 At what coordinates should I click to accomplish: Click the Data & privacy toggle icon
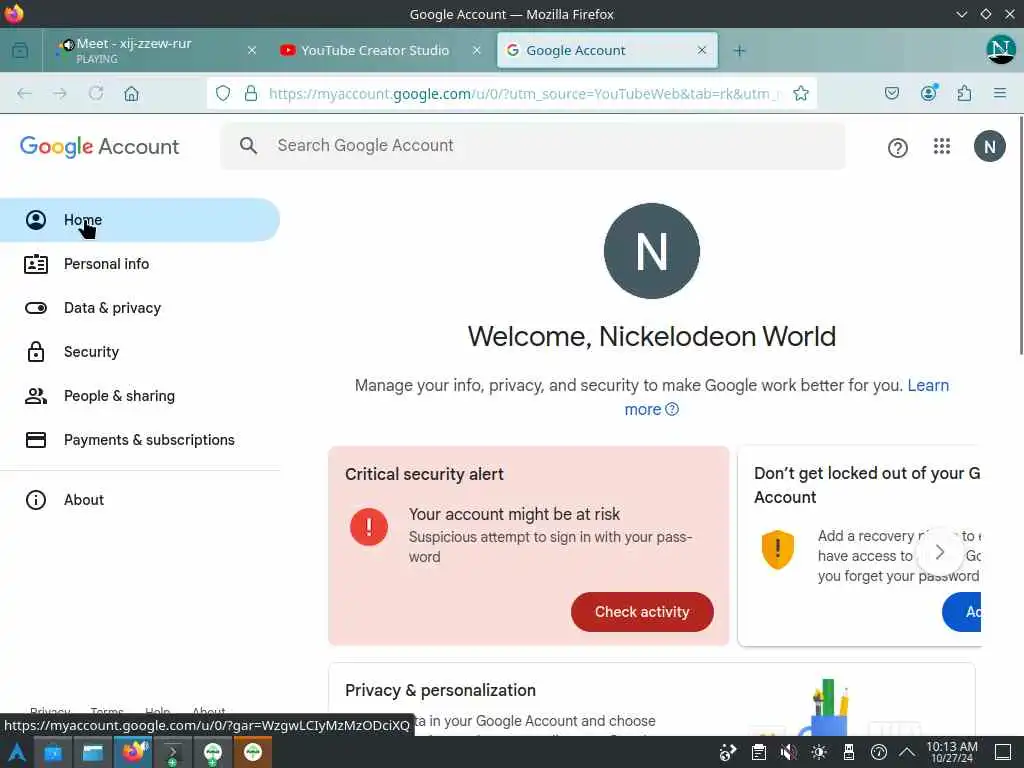[x=36, y=308]
